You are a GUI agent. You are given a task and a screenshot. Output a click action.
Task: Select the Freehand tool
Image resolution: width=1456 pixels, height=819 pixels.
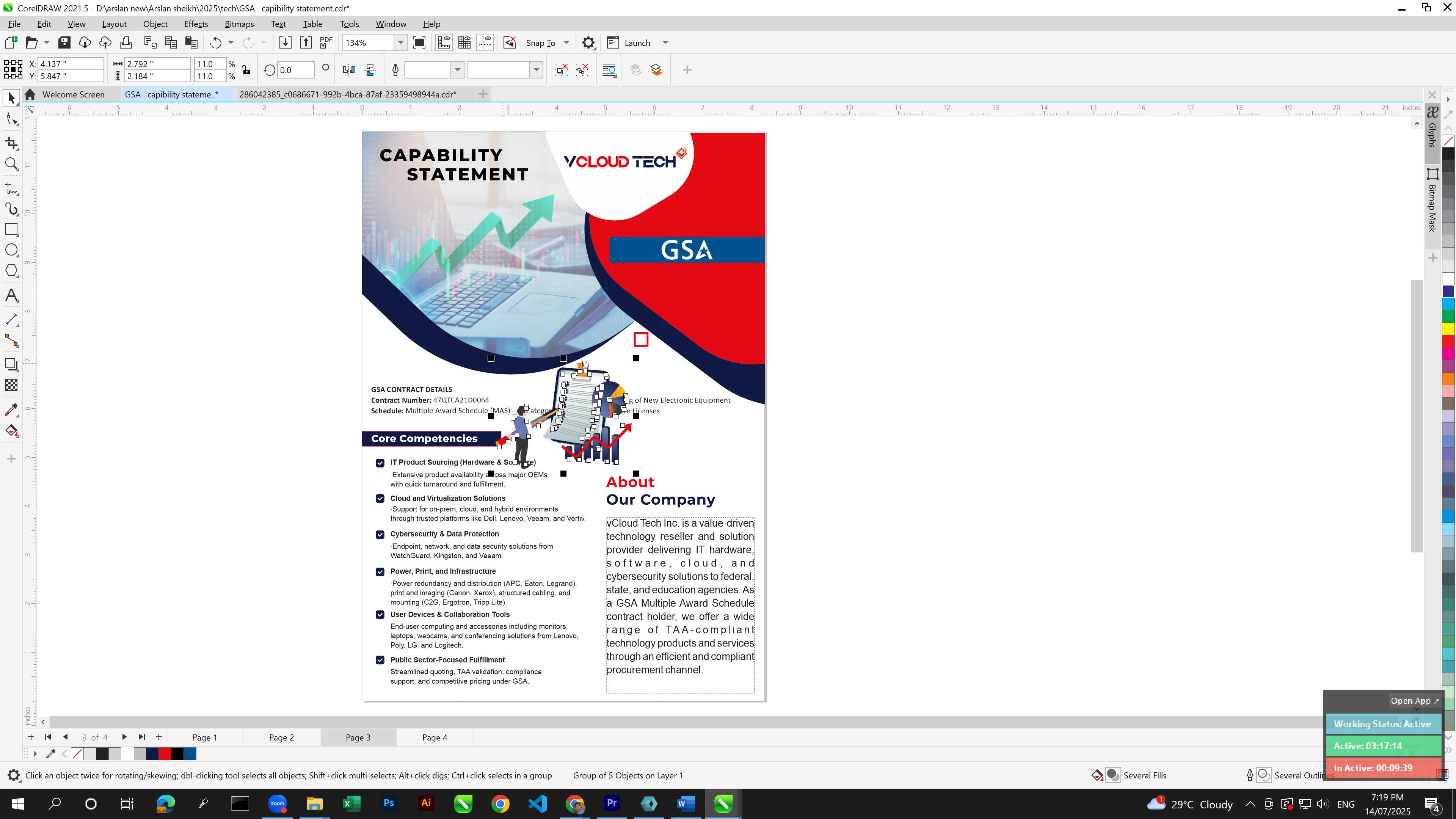[x=11, y=188]
